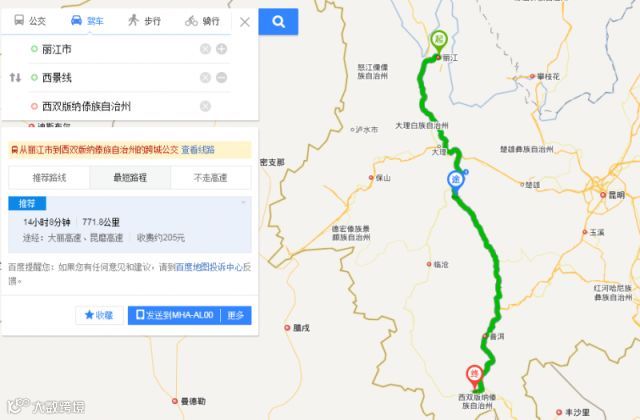Add a waypoint with the plus icon
Viewport: 640px width, 420px height.
pyautogui.click(x=222, y=49)
